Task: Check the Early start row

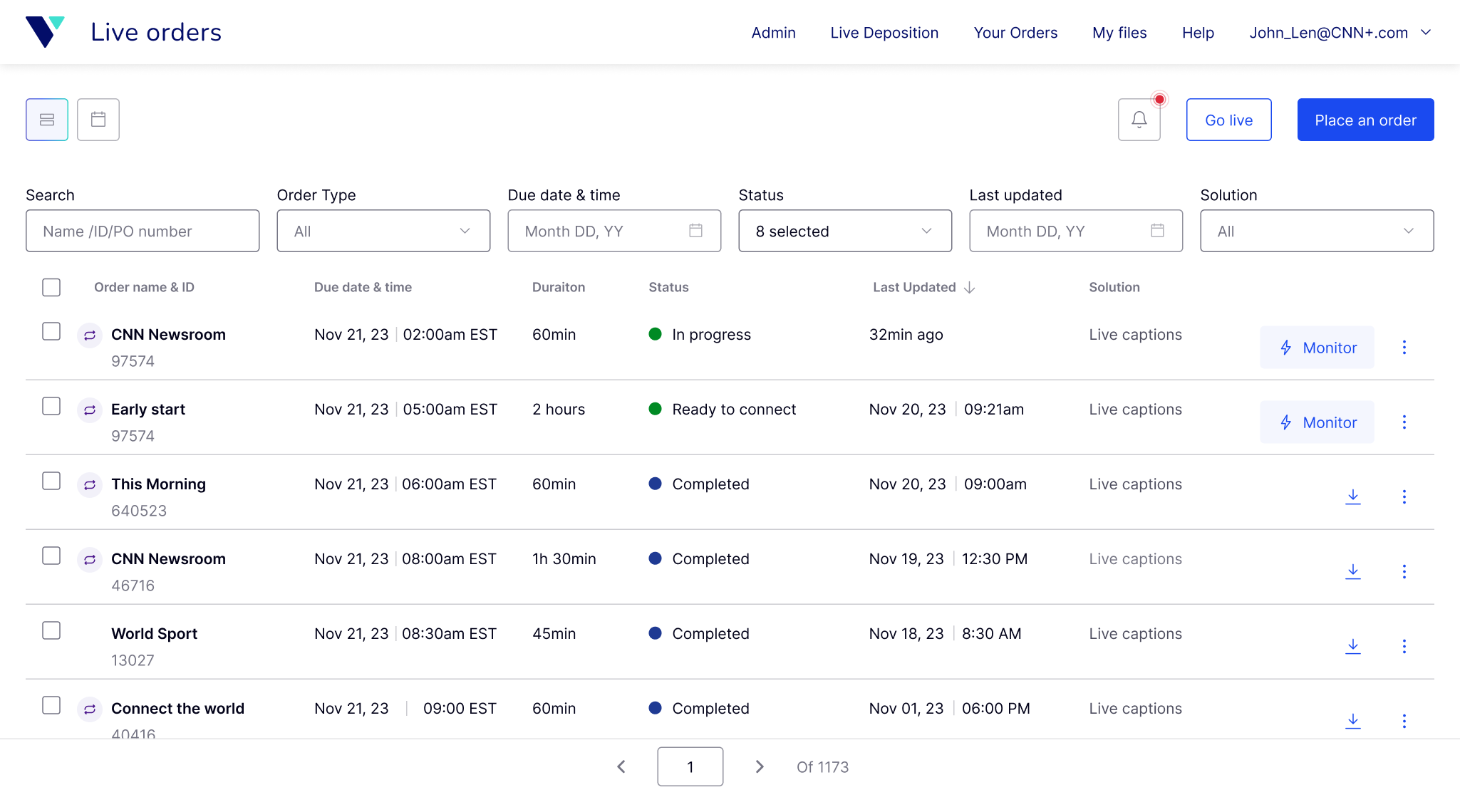Action: point(51,406)
